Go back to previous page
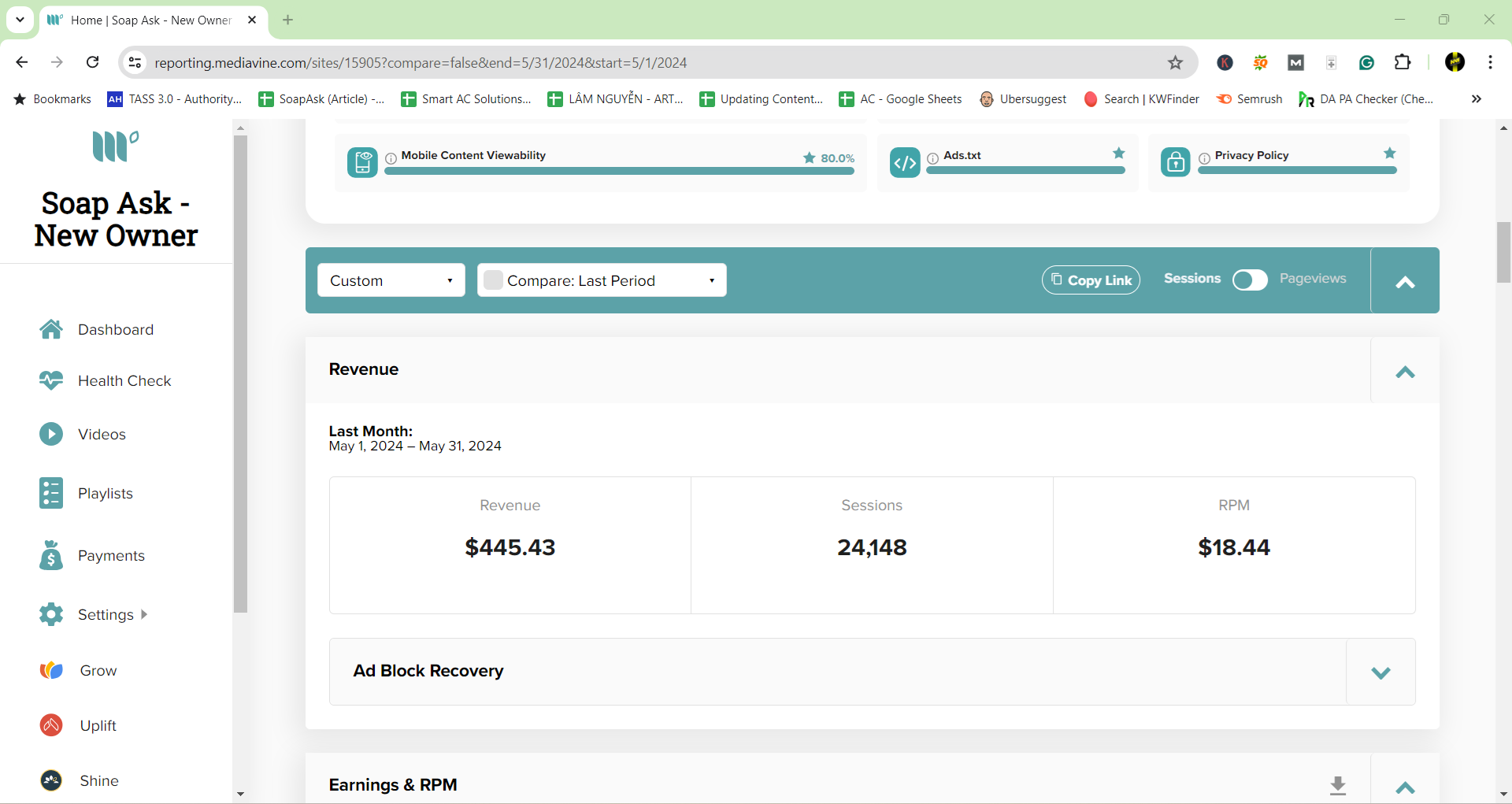This screenshot has height=804, width=1512. [22, 62]
